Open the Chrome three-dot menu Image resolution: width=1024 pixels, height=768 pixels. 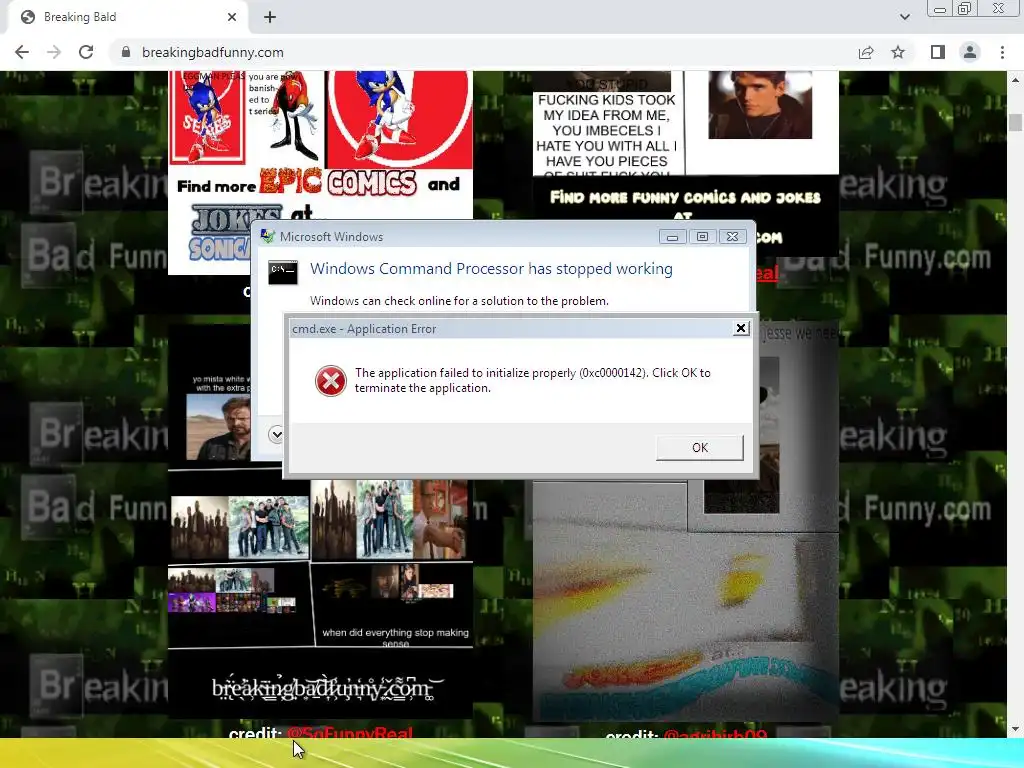[1002, 52]
